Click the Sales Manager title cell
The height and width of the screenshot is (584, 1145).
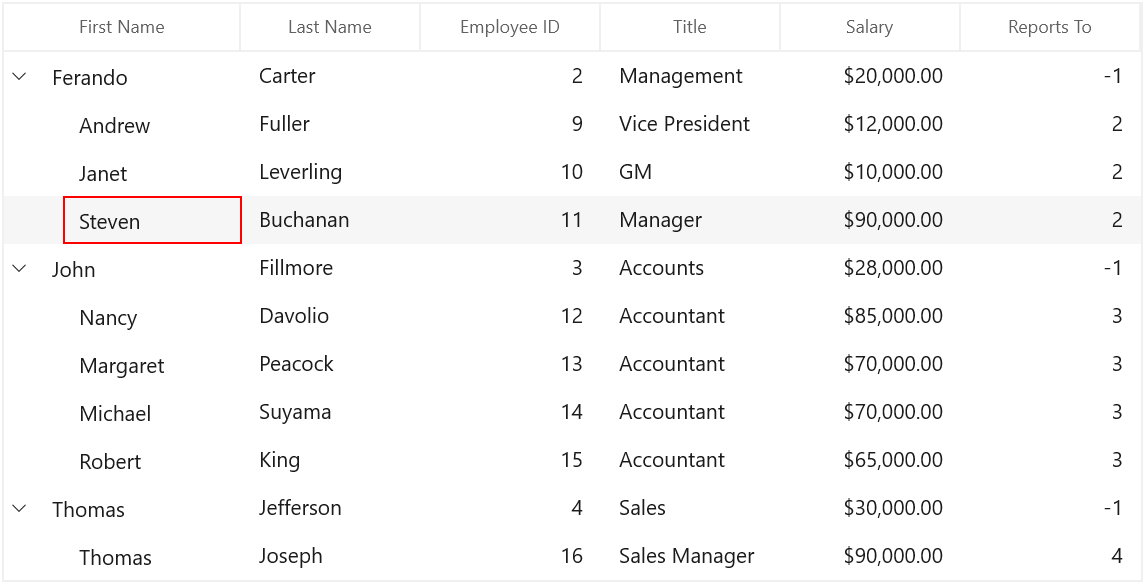[690, 556]
